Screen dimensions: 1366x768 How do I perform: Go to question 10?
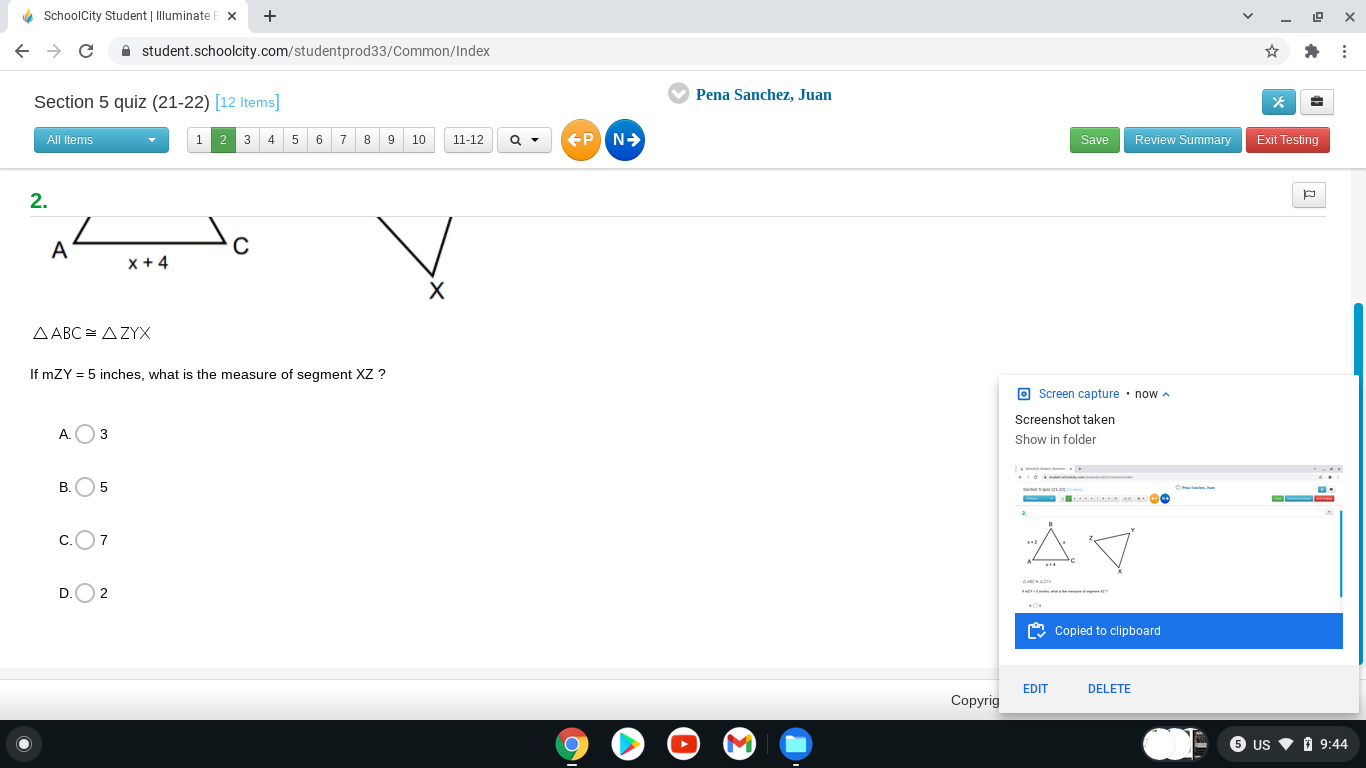click(x=419, y=140)
